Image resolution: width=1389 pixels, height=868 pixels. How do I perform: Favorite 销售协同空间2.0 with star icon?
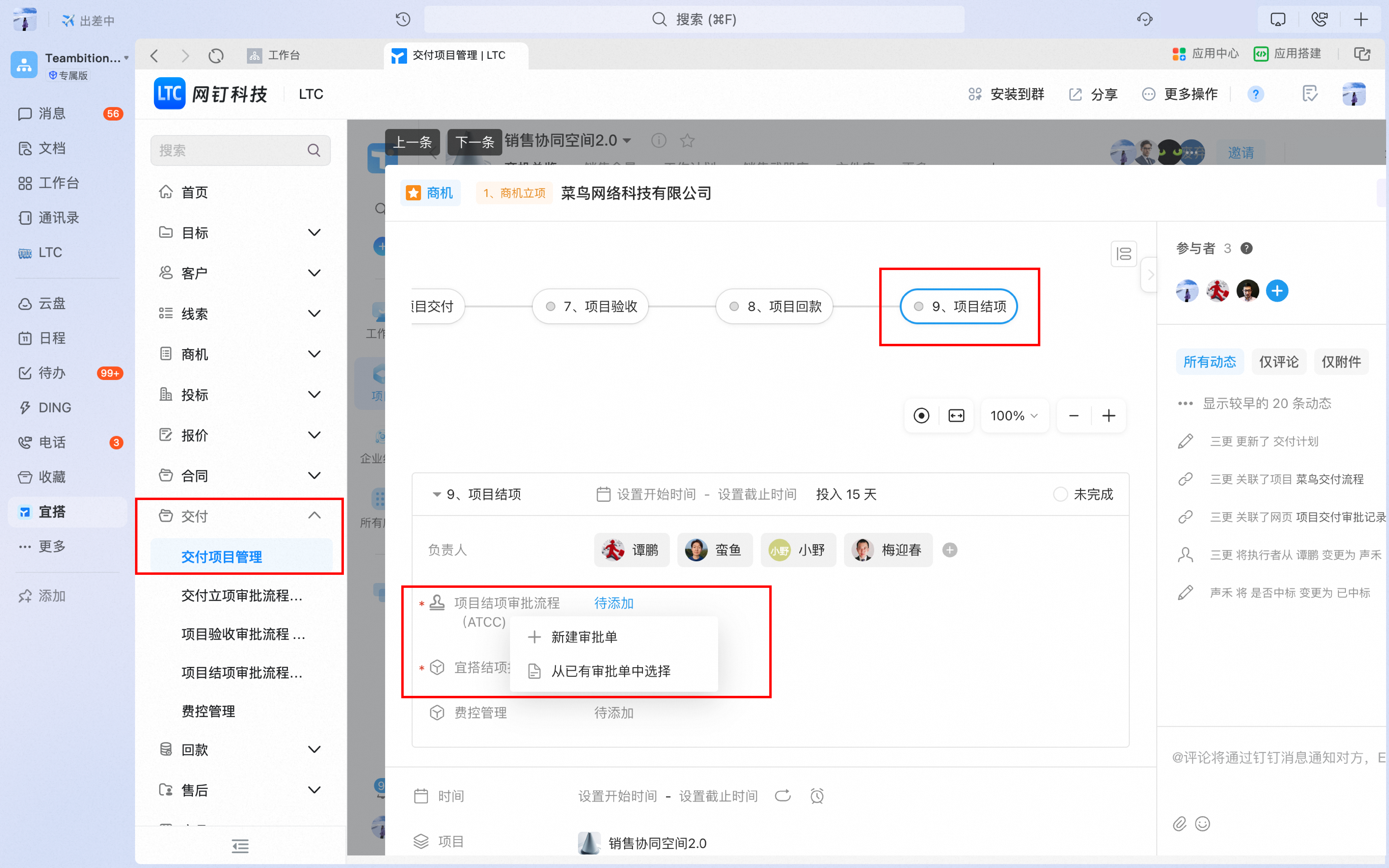687,141
